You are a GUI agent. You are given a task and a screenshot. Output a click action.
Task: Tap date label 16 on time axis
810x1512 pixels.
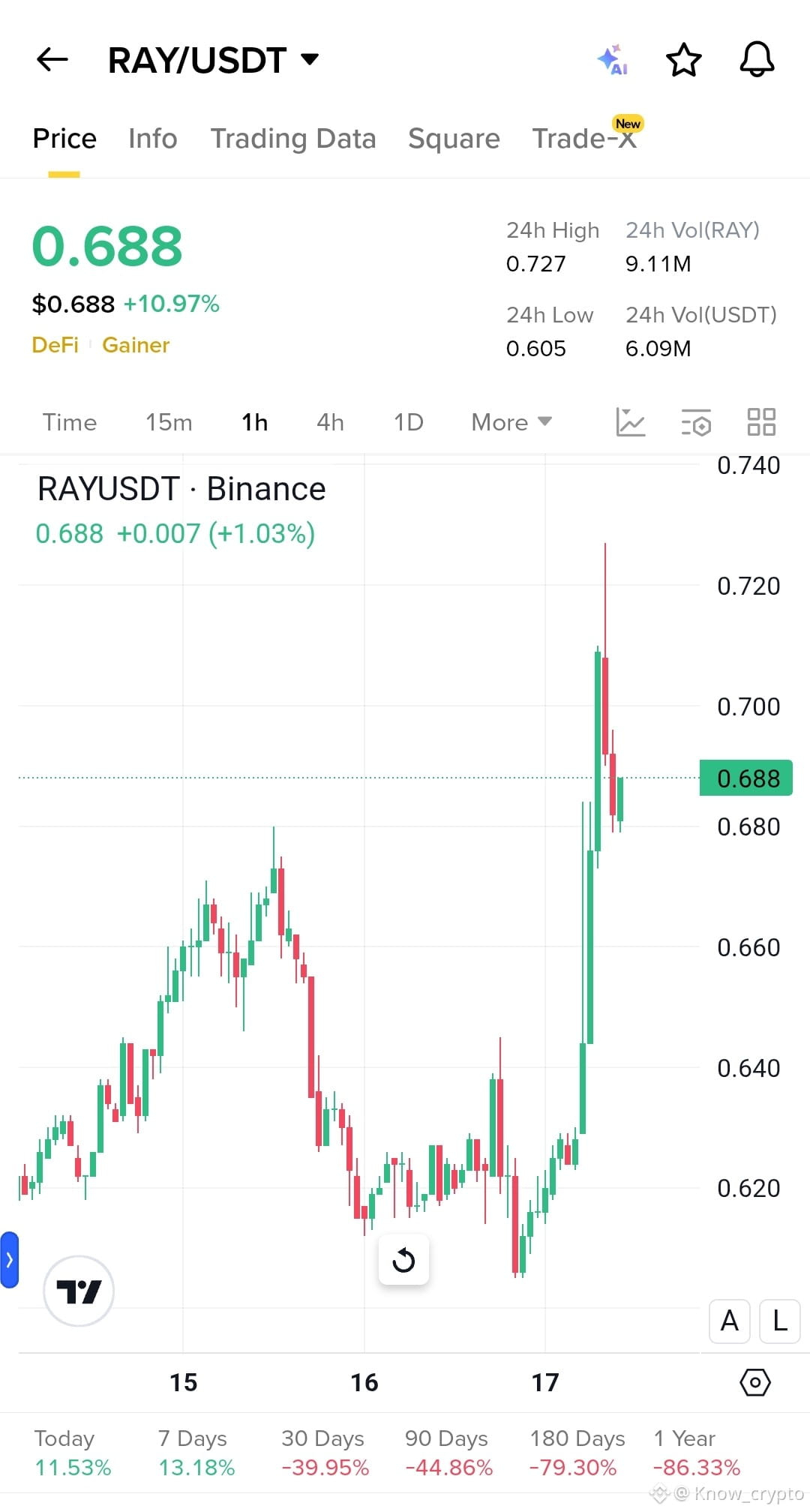[364, 1382]
